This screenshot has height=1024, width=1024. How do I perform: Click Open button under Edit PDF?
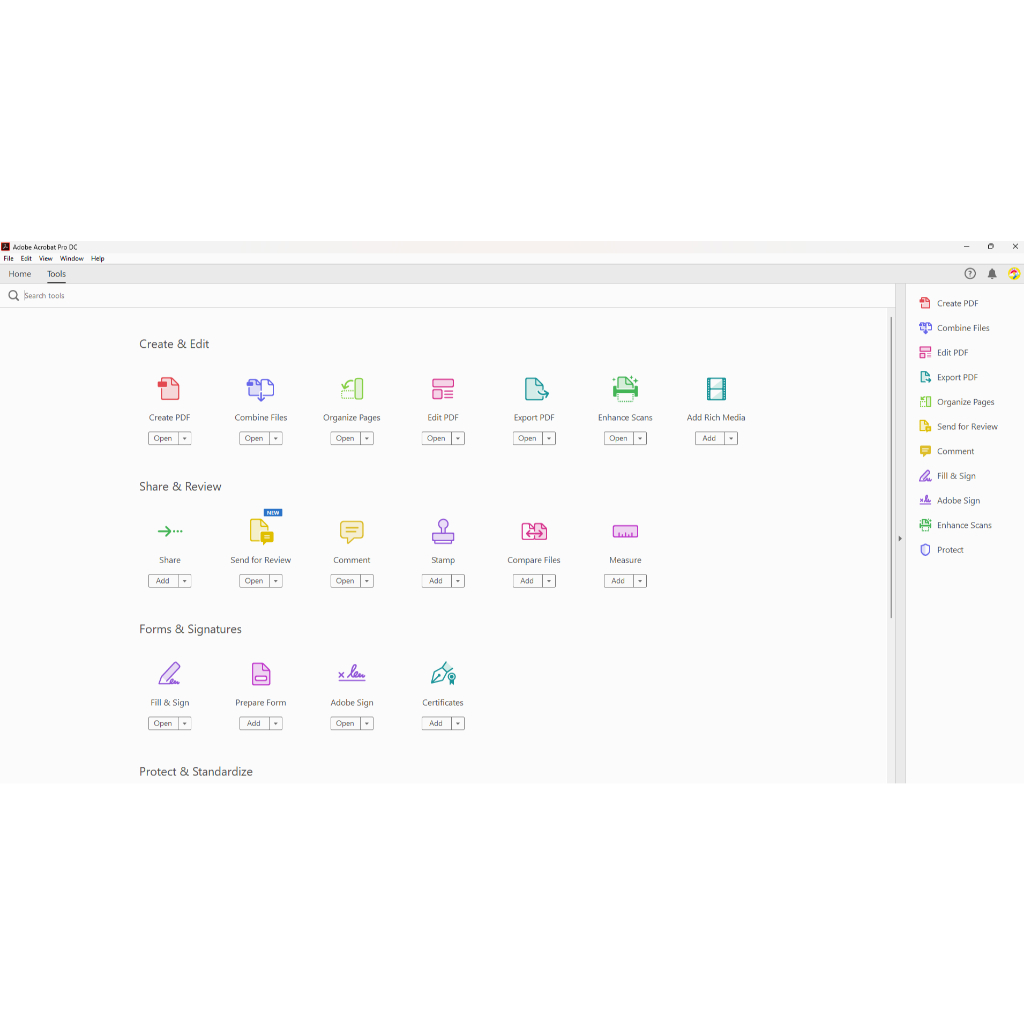coord(436,438)
